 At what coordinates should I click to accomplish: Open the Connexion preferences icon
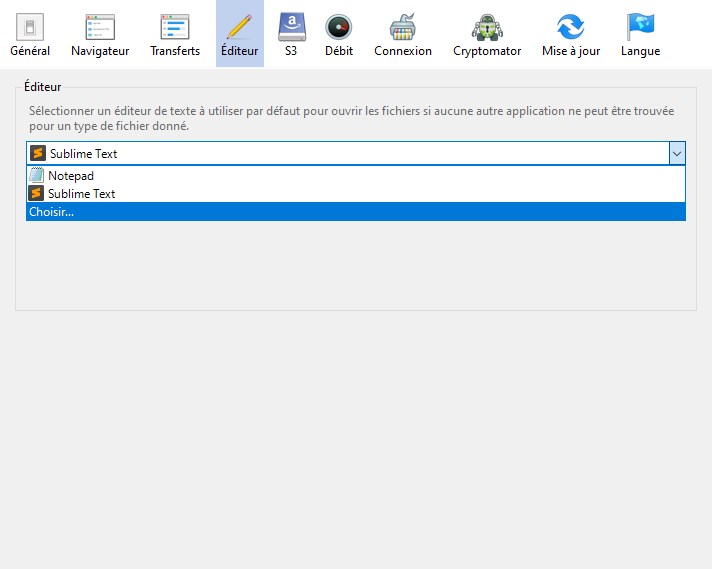403,27
